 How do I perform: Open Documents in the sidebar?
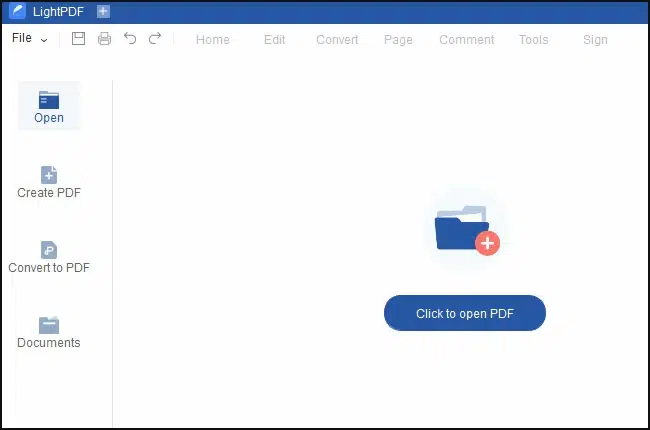[x=49, y=333]
